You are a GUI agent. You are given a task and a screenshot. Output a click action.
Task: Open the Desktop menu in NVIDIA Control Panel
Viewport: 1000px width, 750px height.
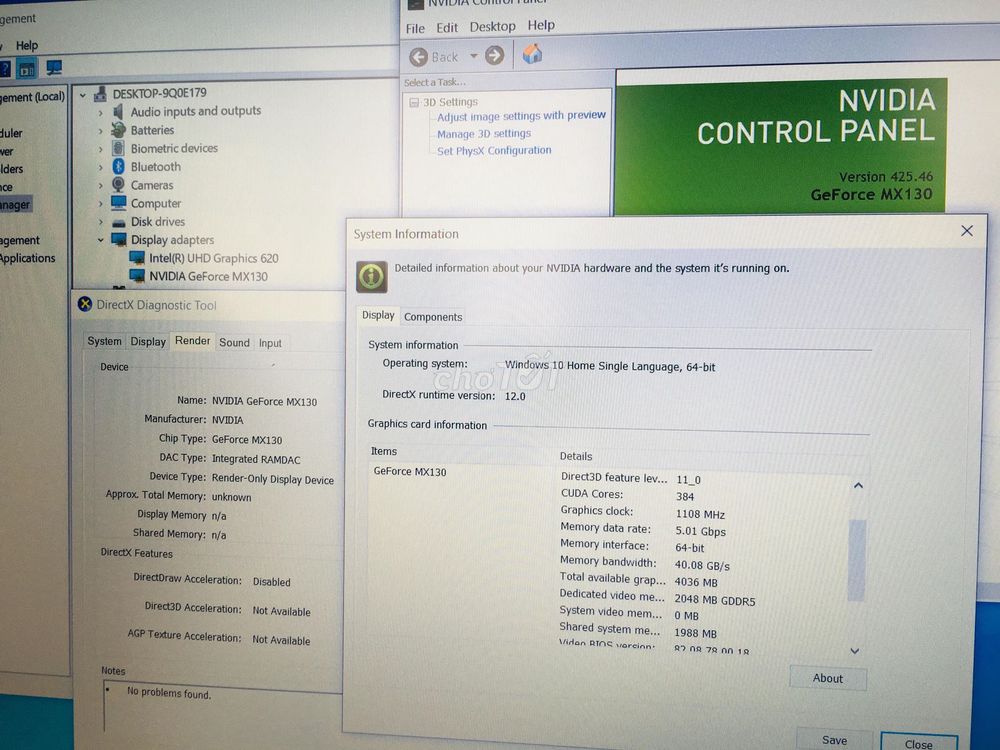[x=492, y=27]
